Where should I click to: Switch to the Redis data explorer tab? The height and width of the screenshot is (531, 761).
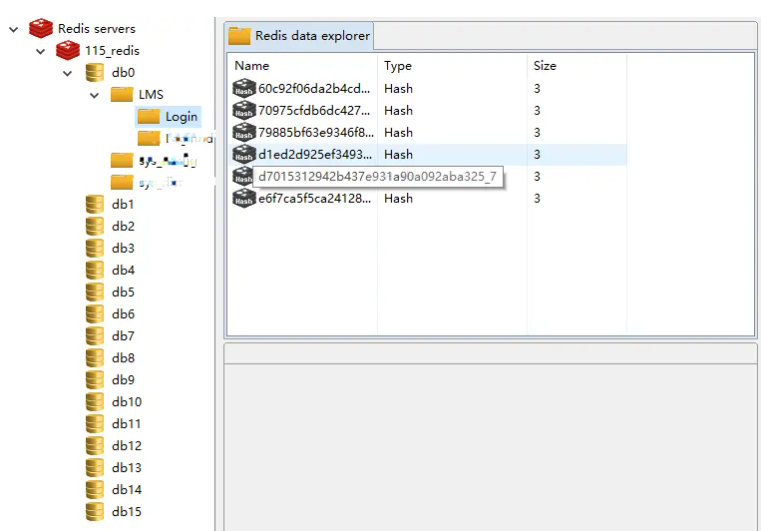click(x=299, y=36)
